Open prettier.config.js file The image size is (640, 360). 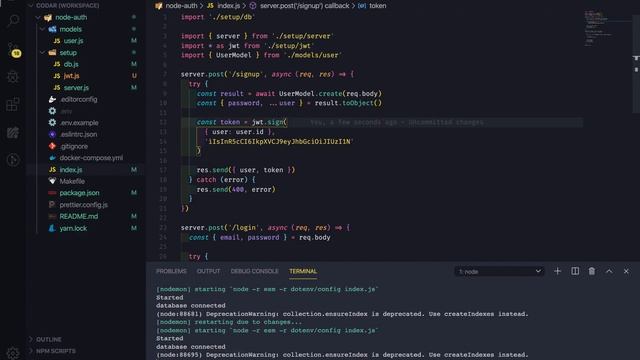pyautogui.click(x=84, y=205)
